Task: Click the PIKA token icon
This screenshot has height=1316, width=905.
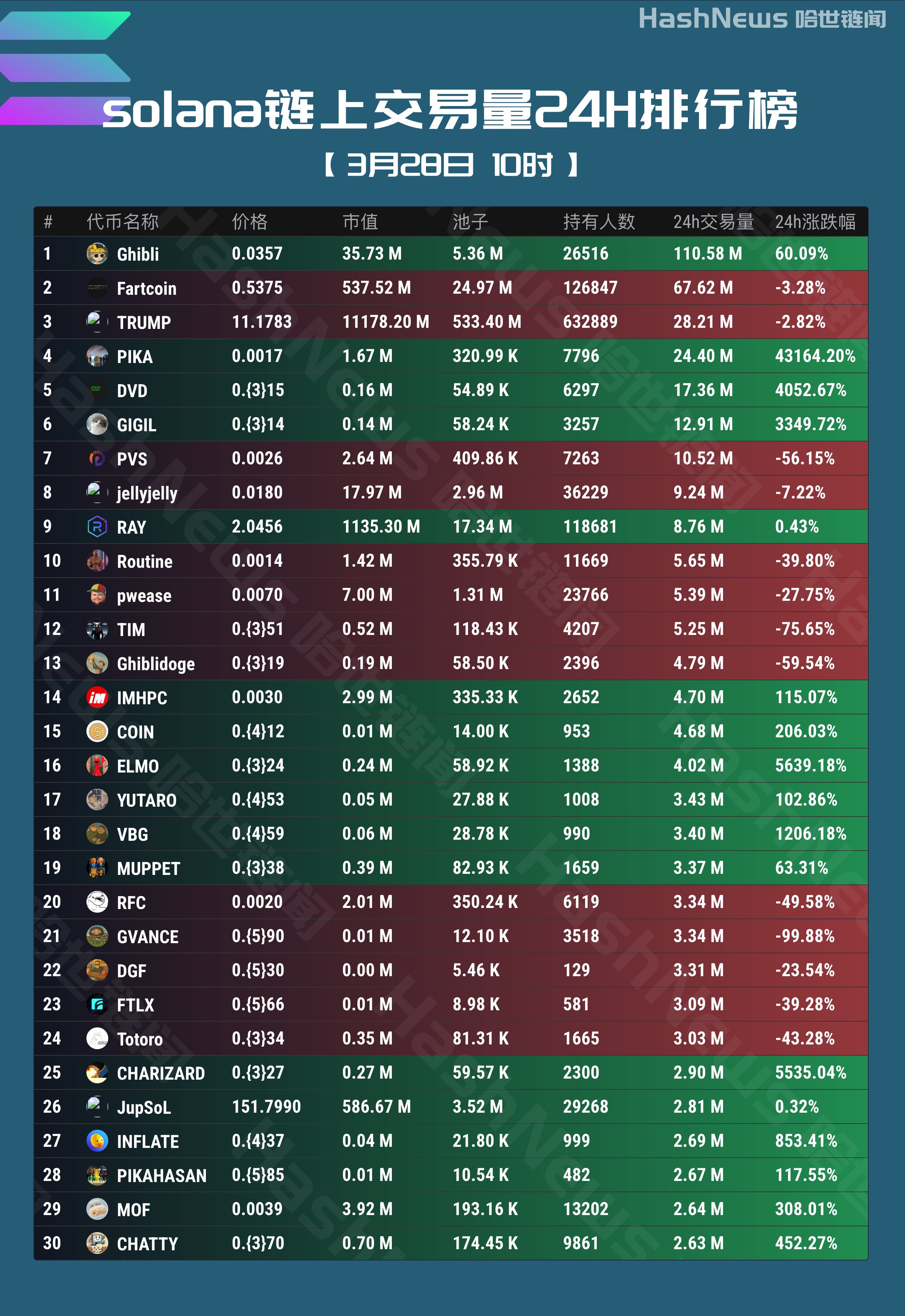Action: coord(97,356)
